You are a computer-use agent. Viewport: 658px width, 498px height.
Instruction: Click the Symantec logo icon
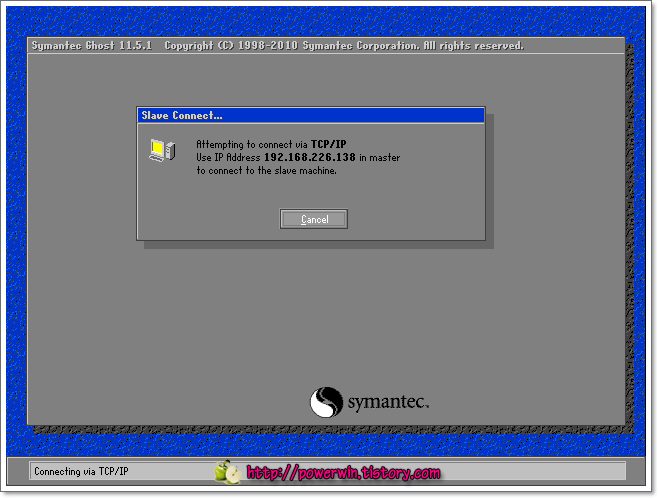click(326, 402)
